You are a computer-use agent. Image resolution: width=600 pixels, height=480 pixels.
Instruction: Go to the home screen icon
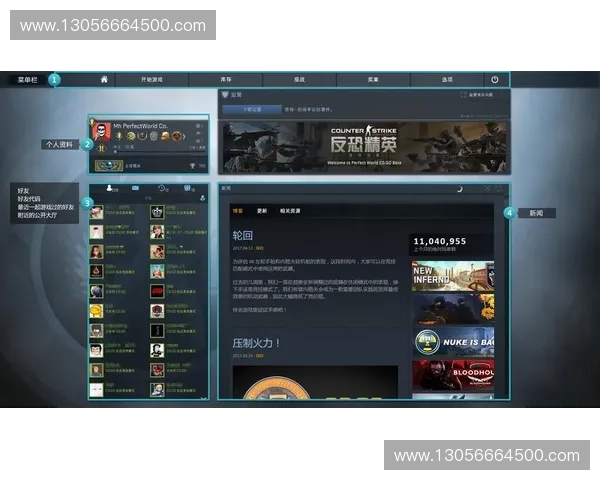(x=104, y=79)
